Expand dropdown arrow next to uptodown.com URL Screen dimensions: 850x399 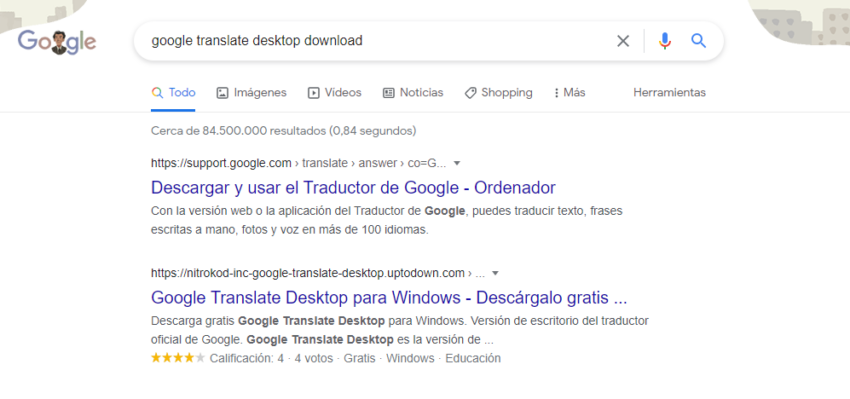[x=495, y=273]
